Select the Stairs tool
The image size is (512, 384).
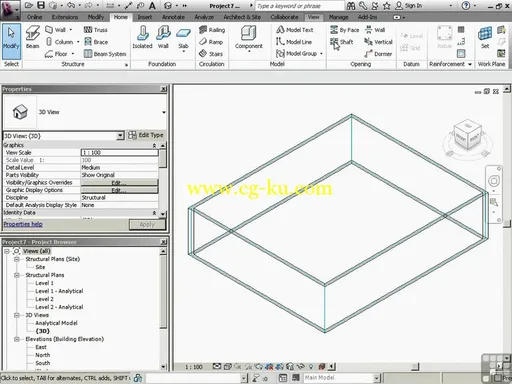coord(211,54)
